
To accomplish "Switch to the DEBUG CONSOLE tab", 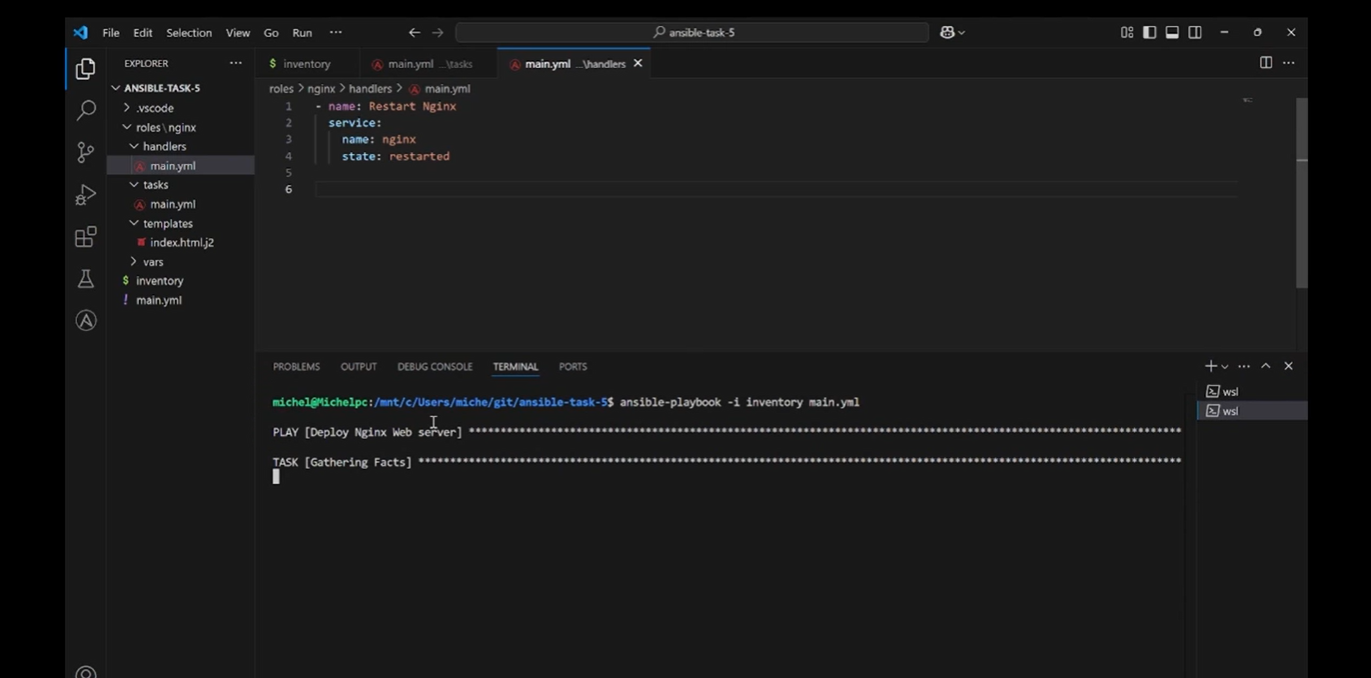I will pos(435,367).
